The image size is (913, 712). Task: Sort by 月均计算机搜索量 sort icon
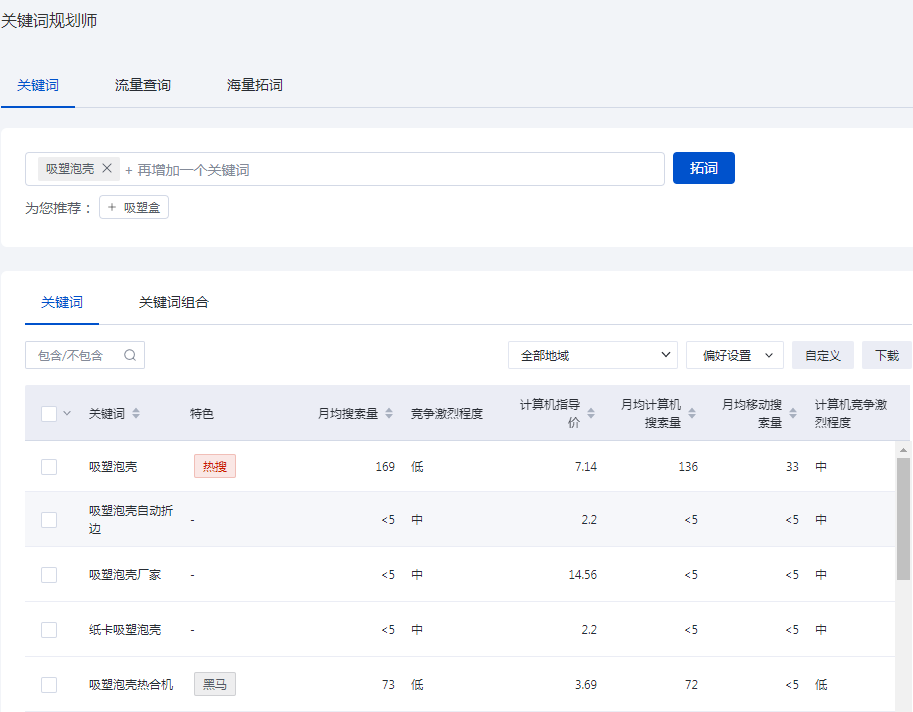tap(692, 413)
